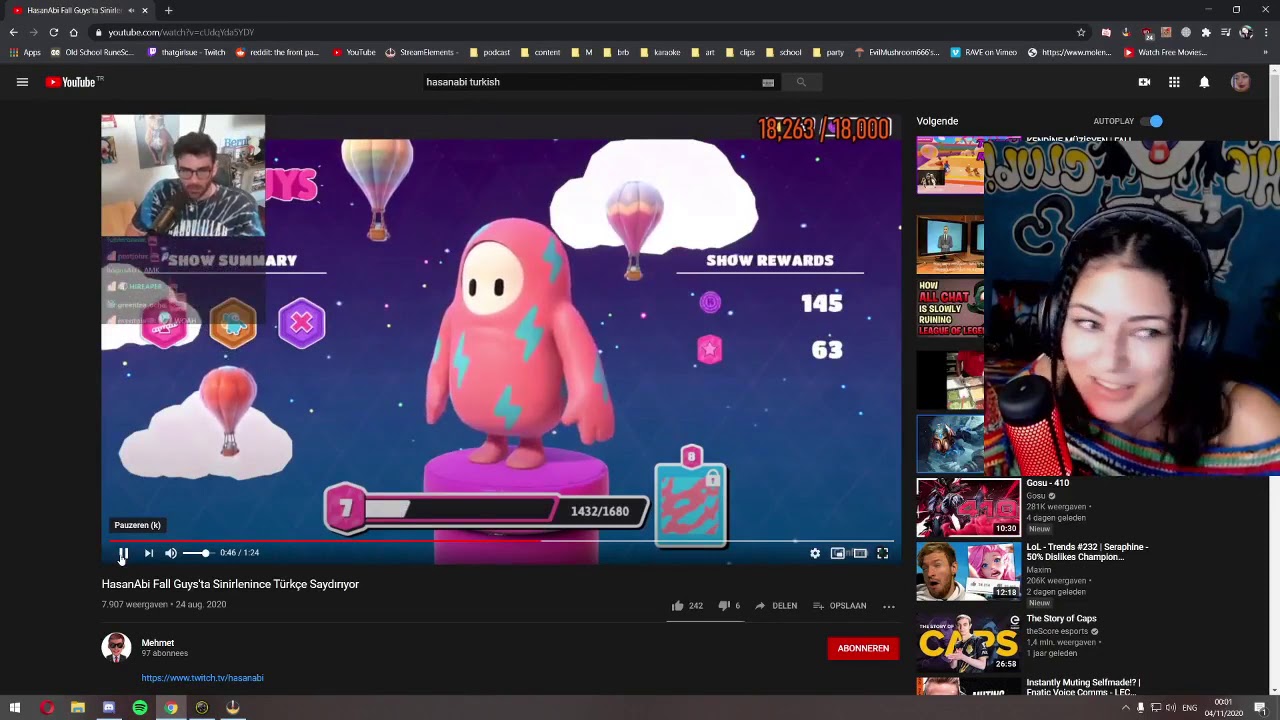This screenshot has height=720, width=1280.
Task: Expand the karaoke bookmark folder
Action: point(660,52)
